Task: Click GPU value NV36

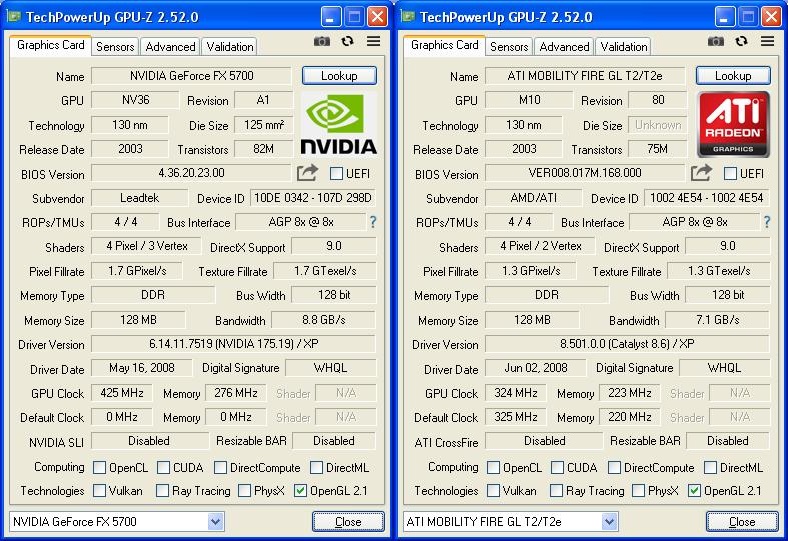Action: 135,100
